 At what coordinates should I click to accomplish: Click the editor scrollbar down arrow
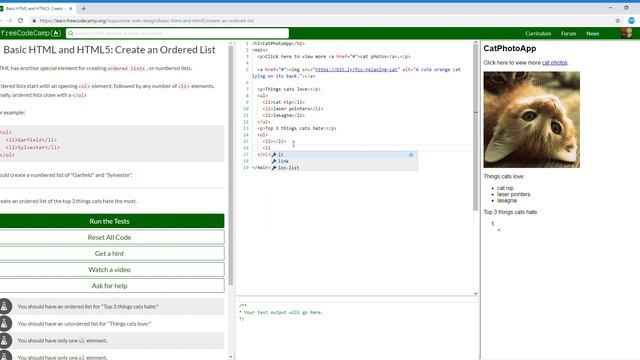click(x=476, y=293)
